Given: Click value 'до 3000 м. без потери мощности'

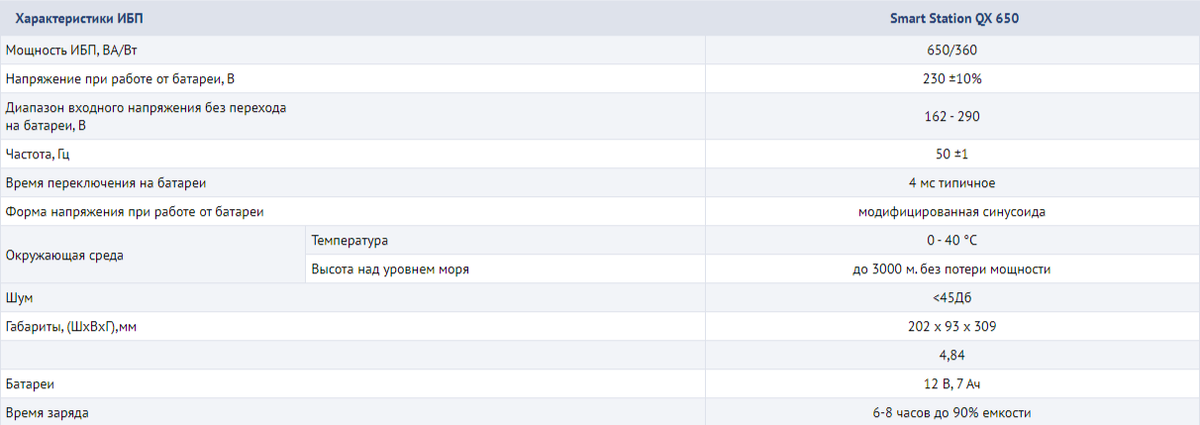Looking at the screenshot, I should point(952,269).
